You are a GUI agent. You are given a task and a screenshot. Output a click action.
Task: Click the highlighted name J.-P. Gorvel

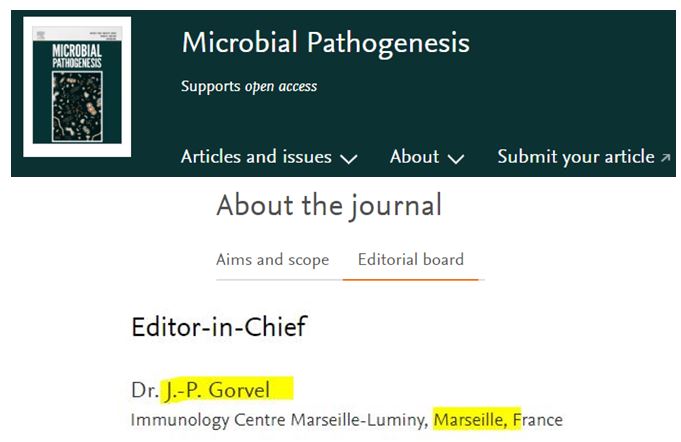pyautogui.click(x=217, y=389)
